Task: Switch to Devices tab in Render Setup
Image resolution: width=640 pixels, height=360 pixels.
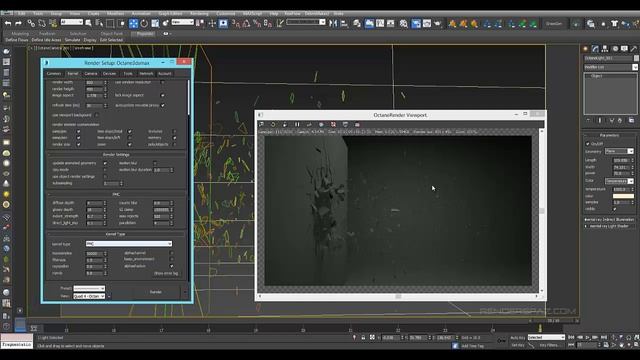Action: [109, 73]
